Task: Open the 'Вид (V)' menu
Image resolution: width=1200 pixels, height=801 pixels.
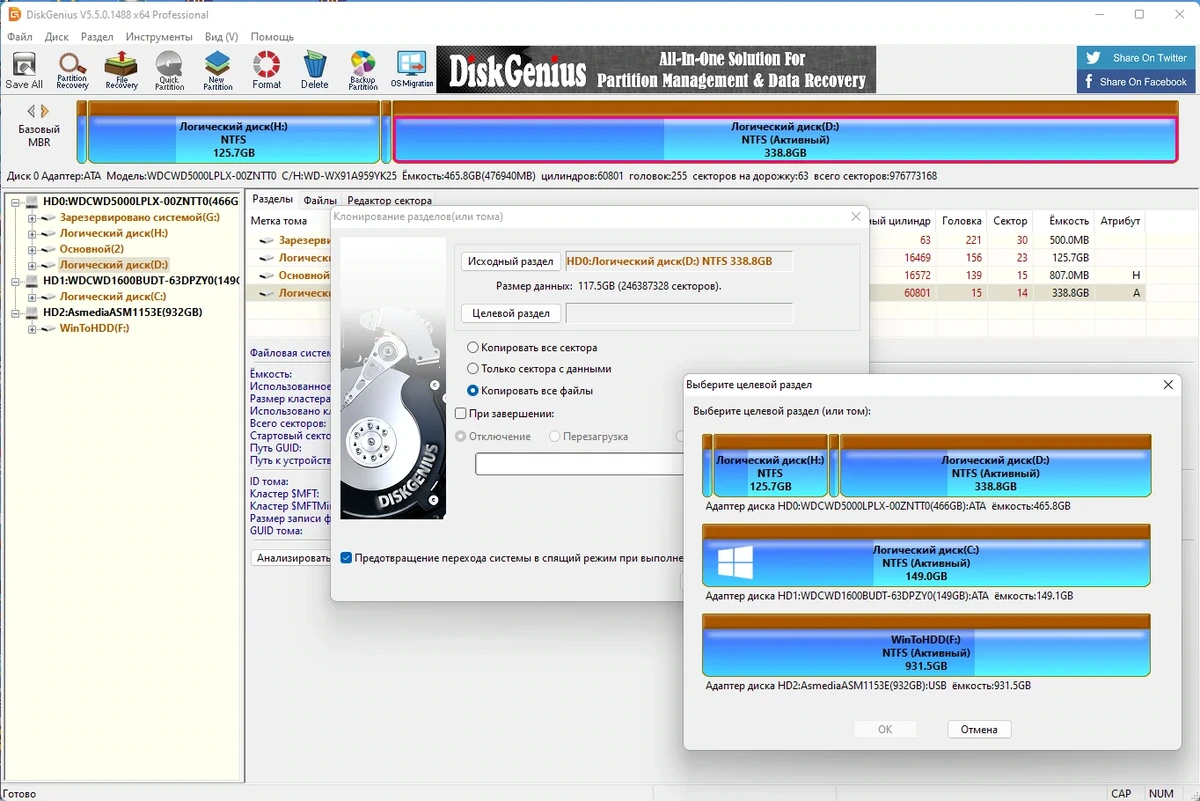Action: point(221,37)
